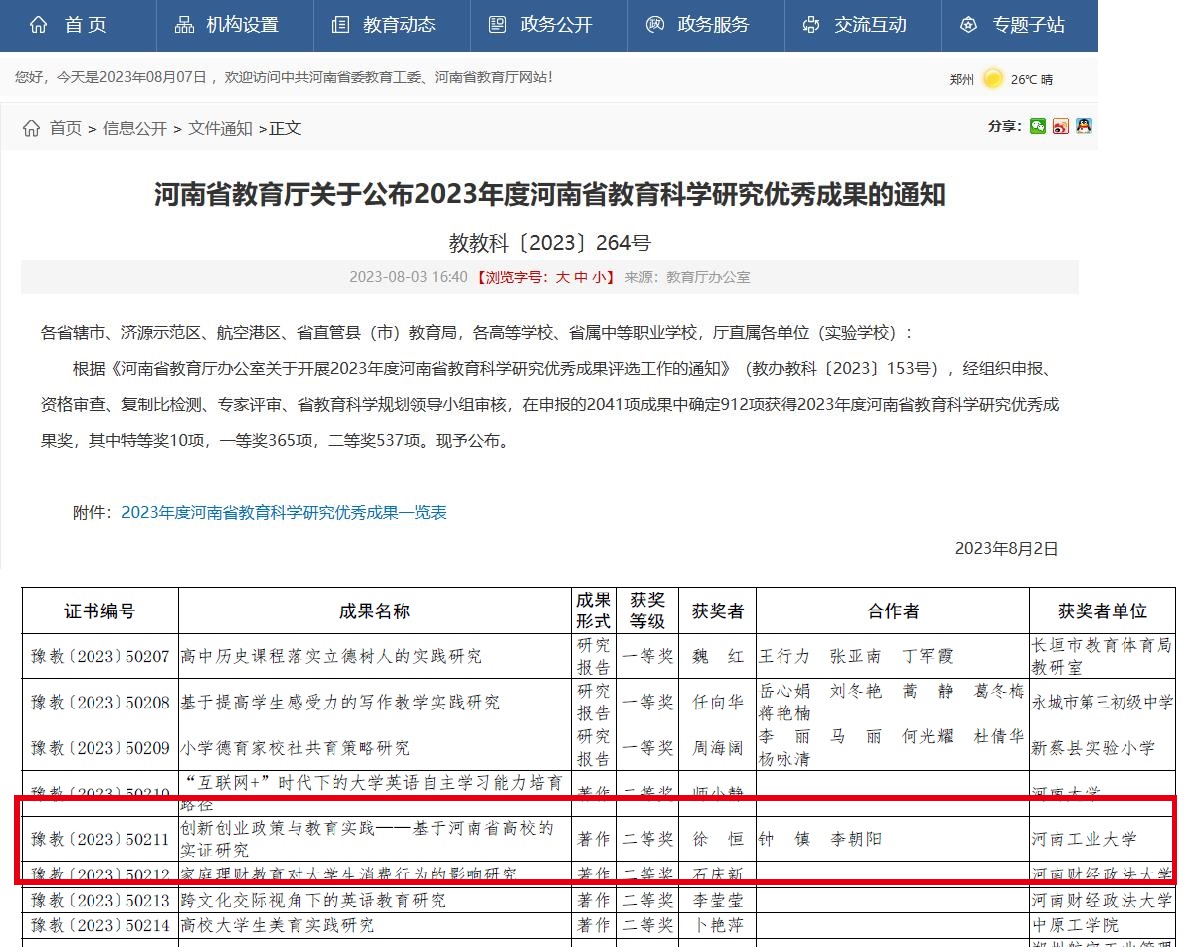Click certificate cell 豫教〔2023〕50213

100,900
